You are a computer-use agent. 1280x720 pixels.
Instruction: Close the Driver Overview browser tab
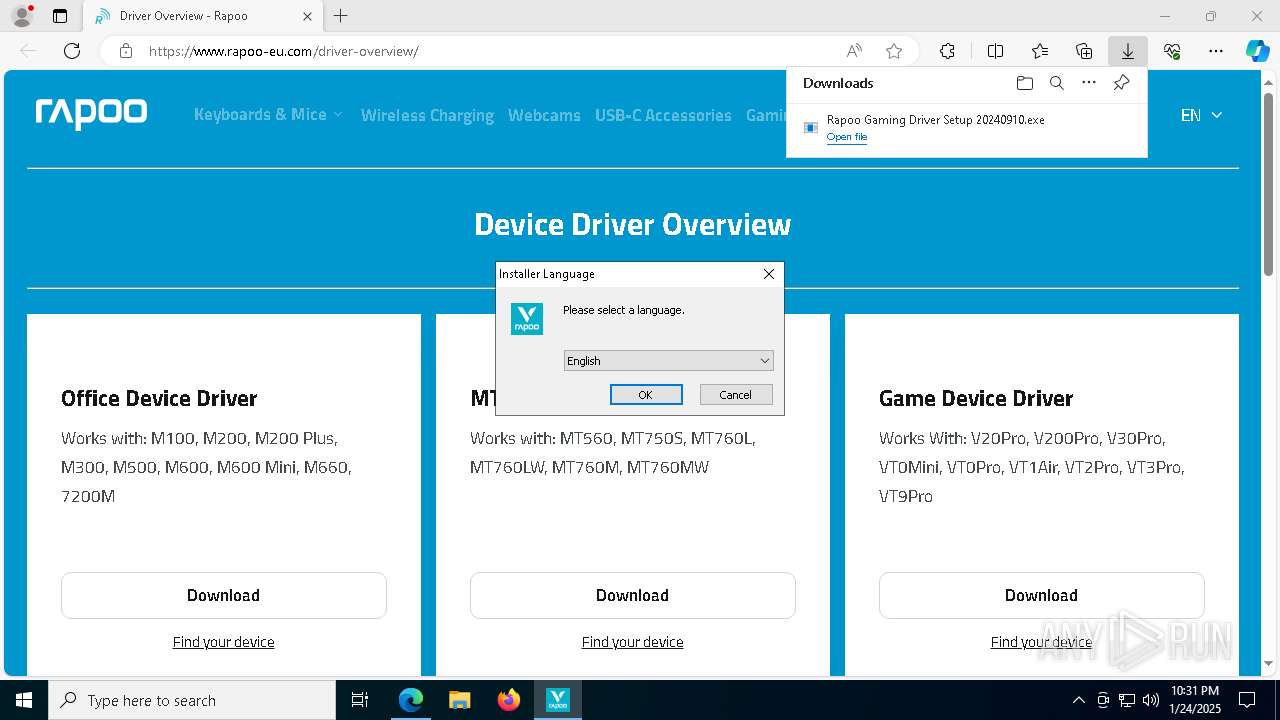[307, 16]
